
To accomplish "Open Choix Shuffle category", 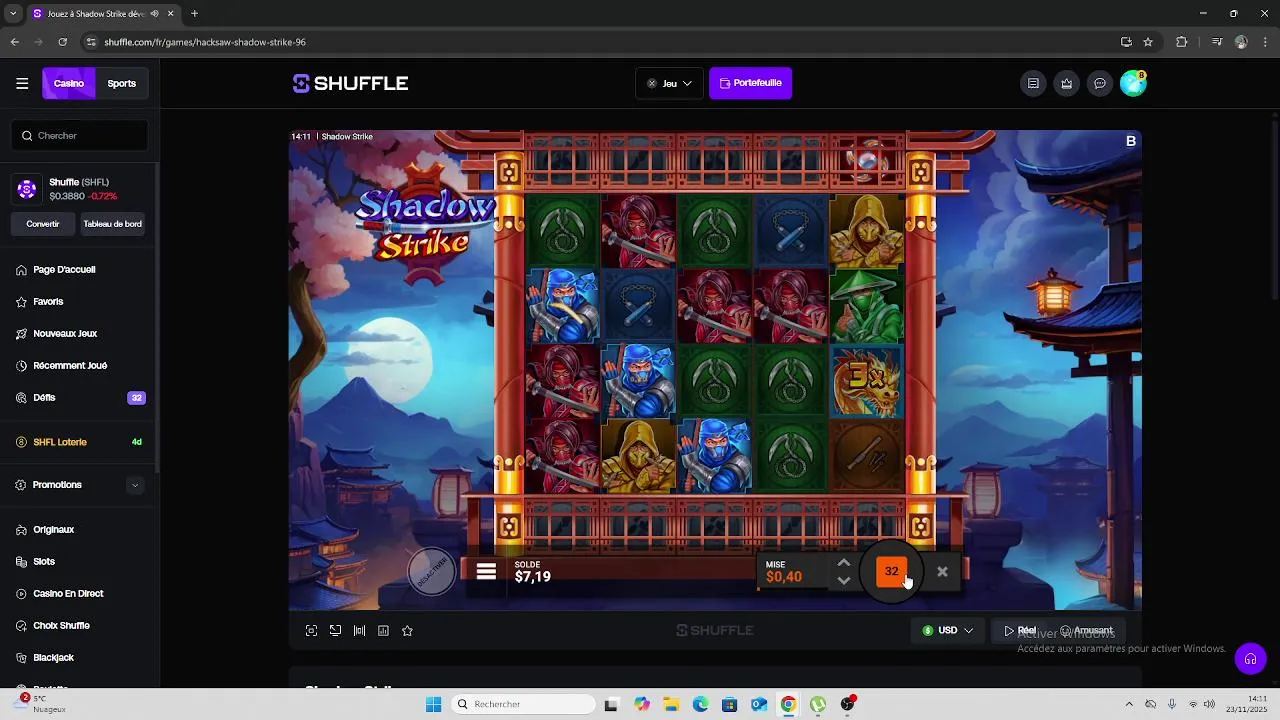I will [x=61, y=626].
